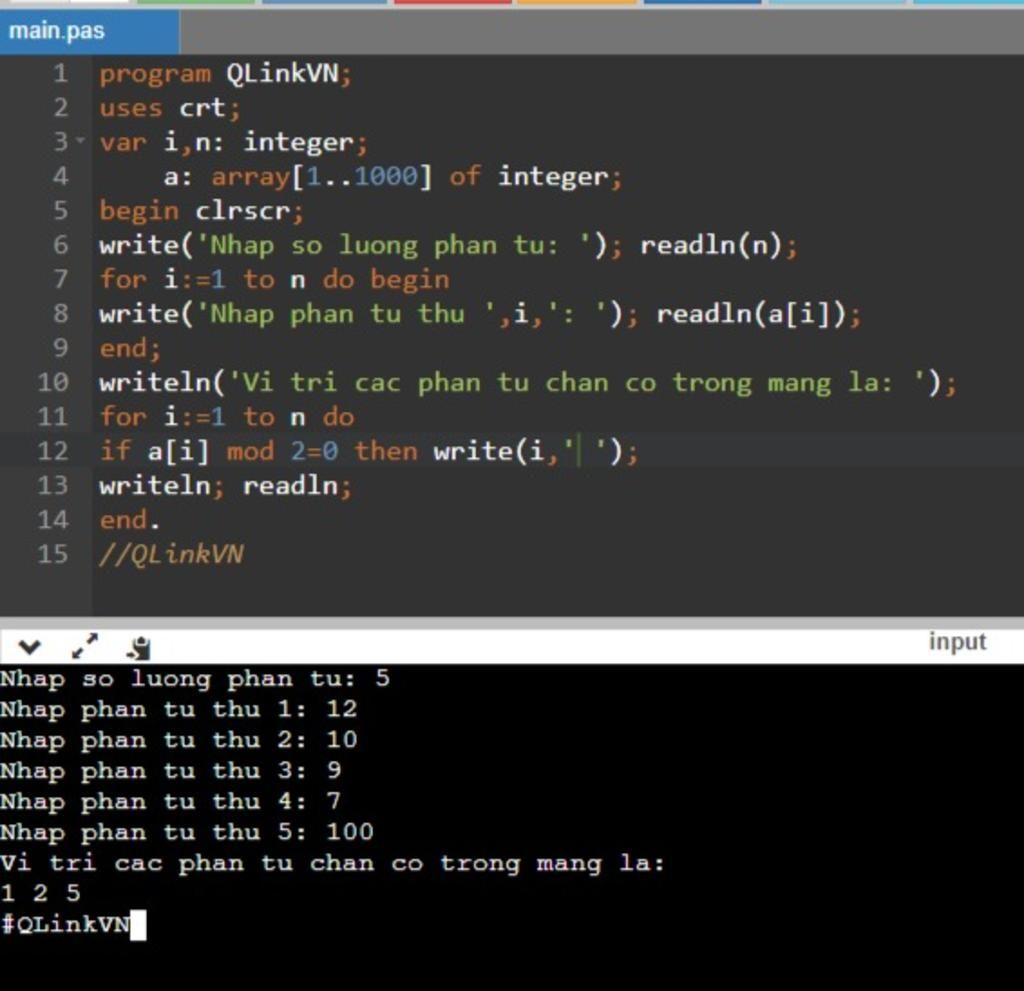Collapse the var block fold arrow at line 3
Image resolution: width=1024 pixels, height=991 pixels.
(x=80, y=140)
